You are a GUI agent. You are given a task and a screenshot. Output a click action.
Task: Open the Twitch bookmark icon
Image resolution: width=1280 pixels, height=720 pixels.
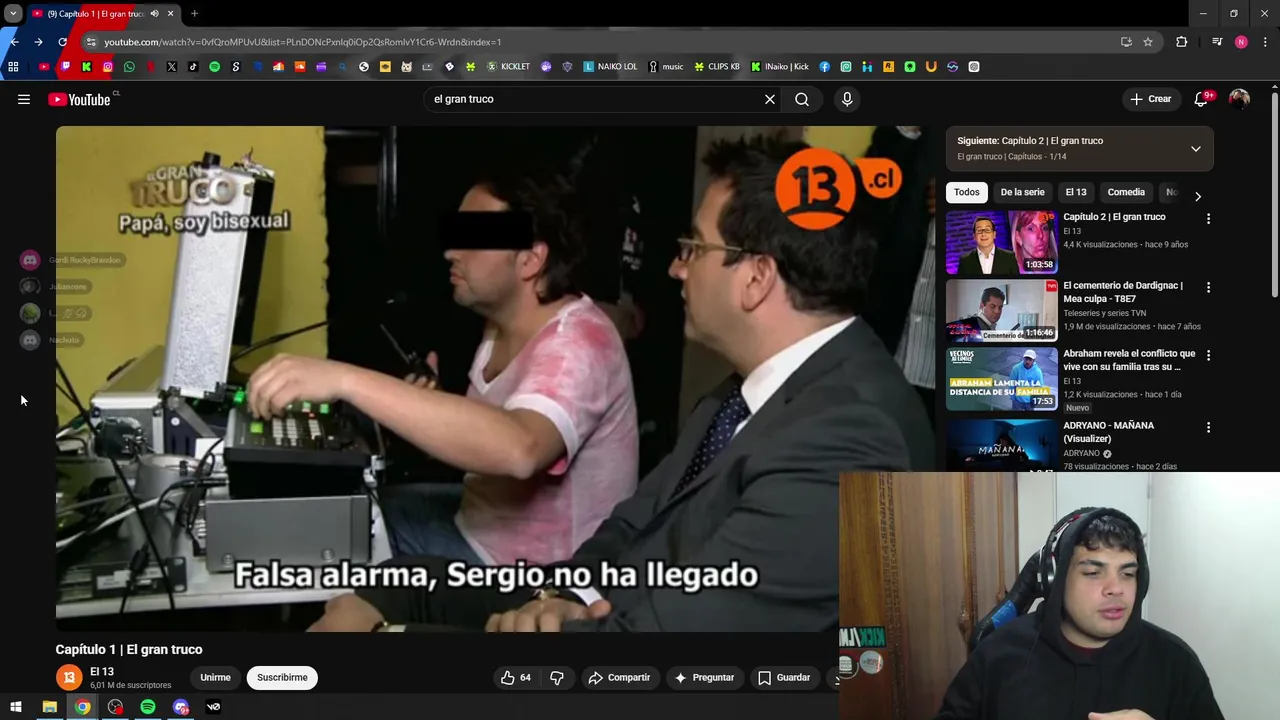(65, 67)
